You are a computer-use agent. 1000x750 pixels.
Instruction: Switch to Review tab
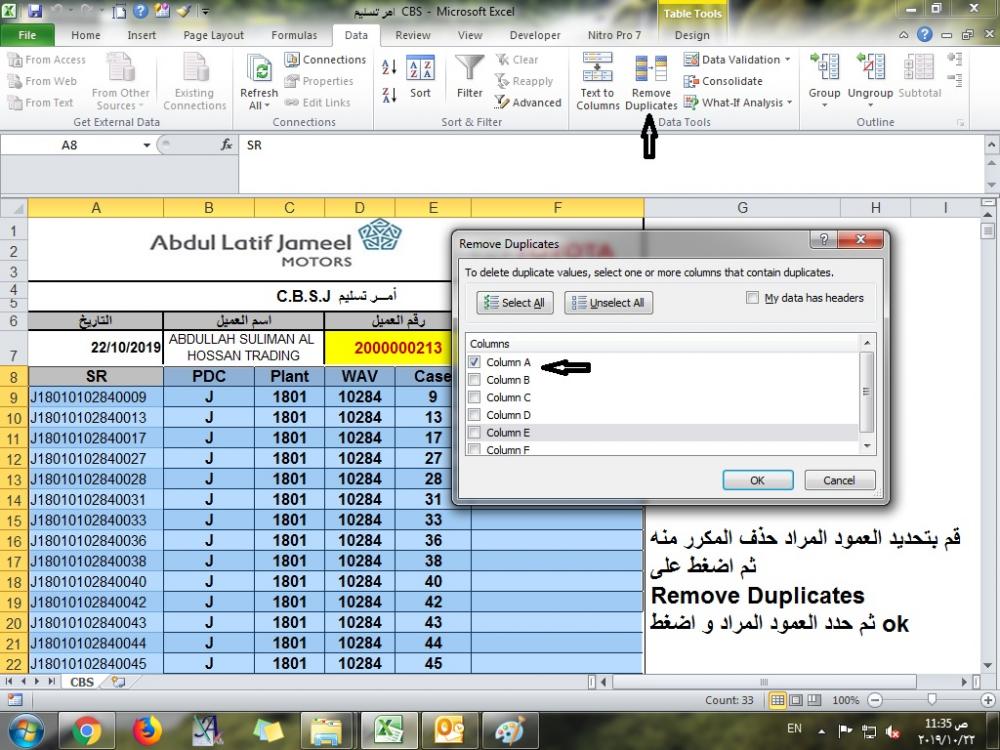413,35
